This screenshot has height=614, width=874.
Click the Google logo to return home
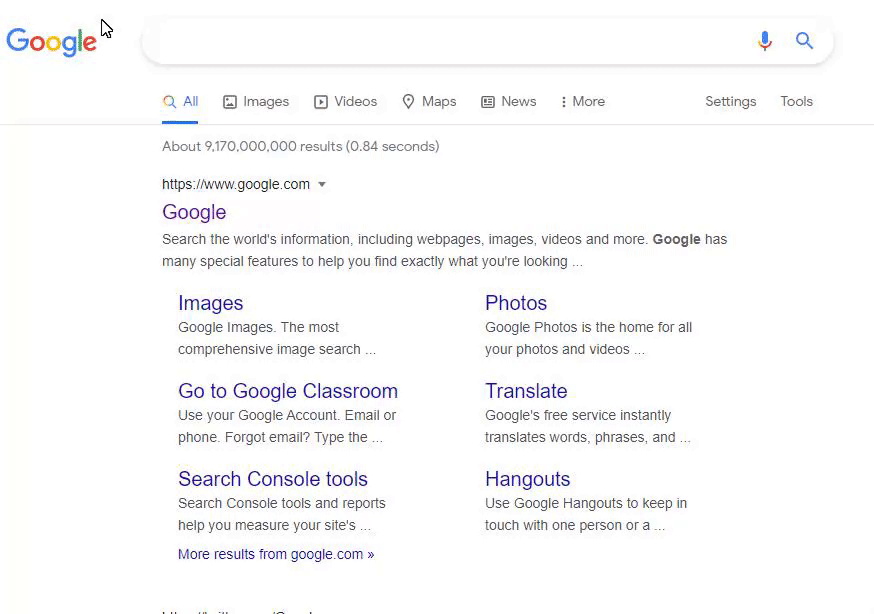(x=52, y=41)
